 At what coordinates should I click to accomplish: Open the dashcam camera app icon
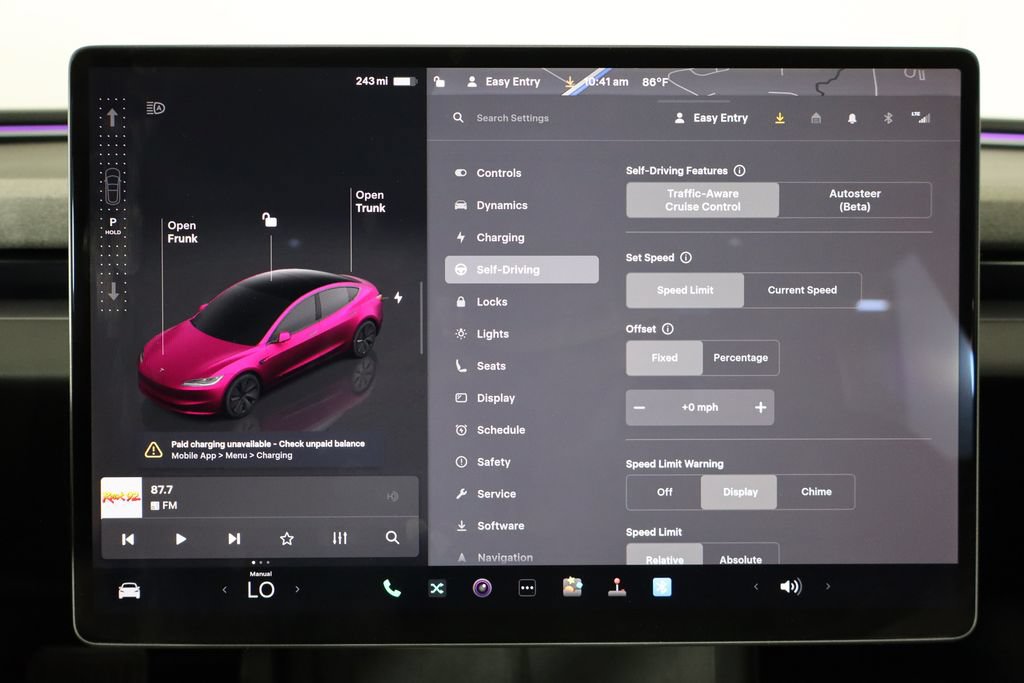coord(482,588)
